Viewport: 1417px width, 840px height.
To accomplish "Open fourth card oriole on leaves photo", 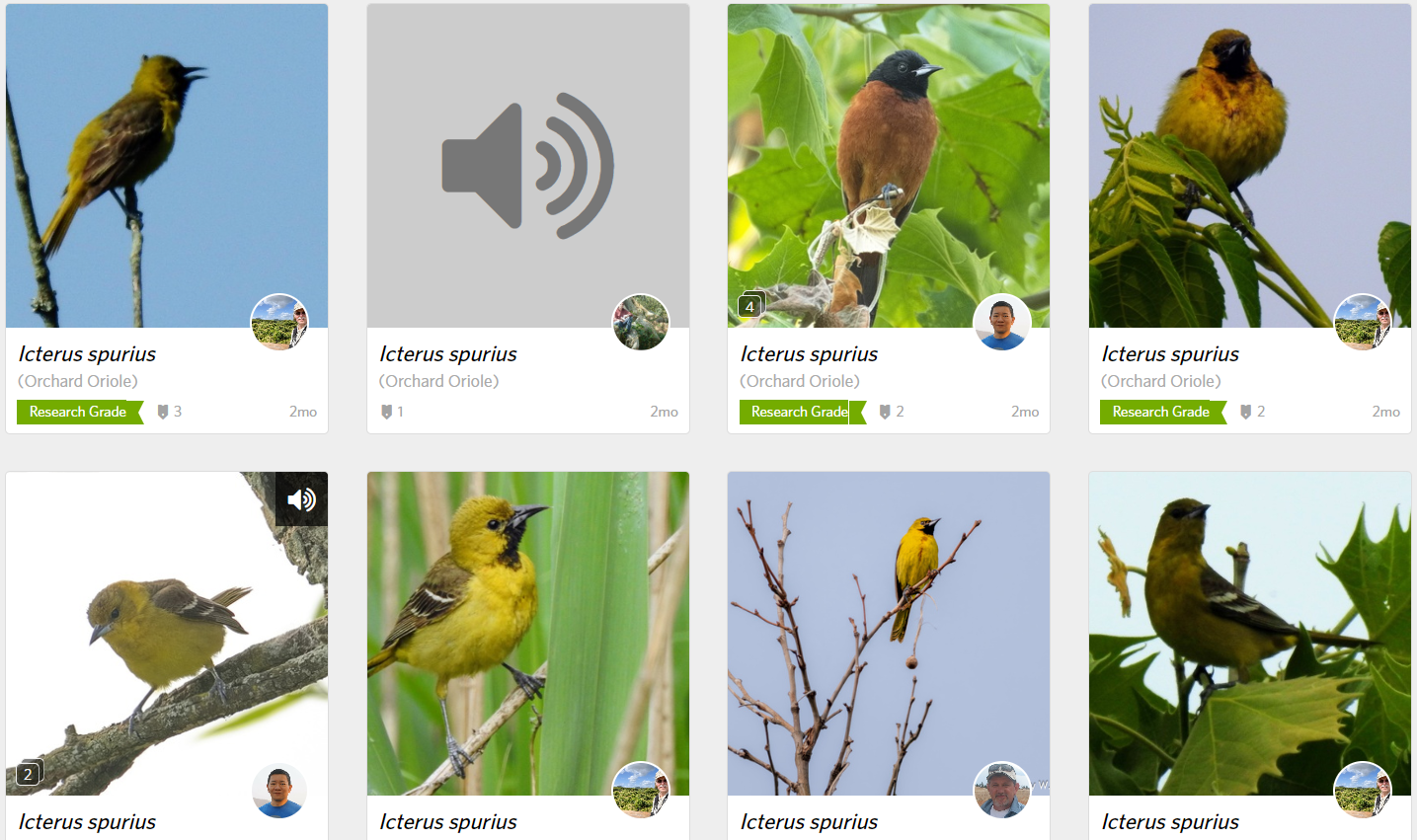I will (x=1250, y=166).
